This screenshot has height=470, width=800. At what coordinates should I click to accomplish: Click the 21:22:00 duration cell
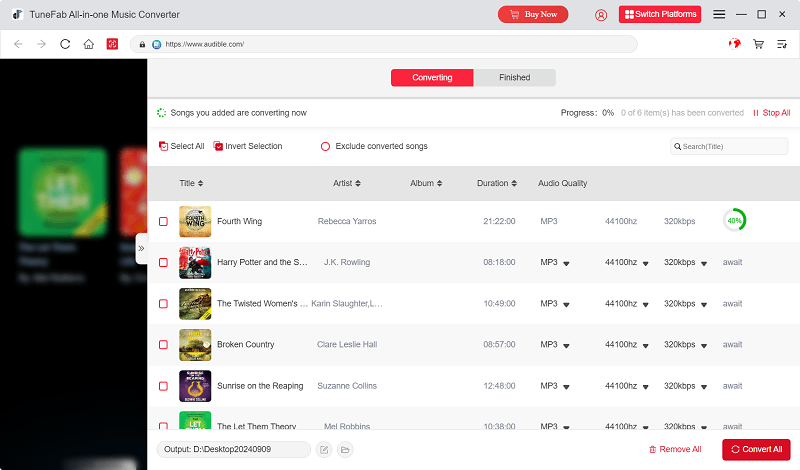click(499, 221)
